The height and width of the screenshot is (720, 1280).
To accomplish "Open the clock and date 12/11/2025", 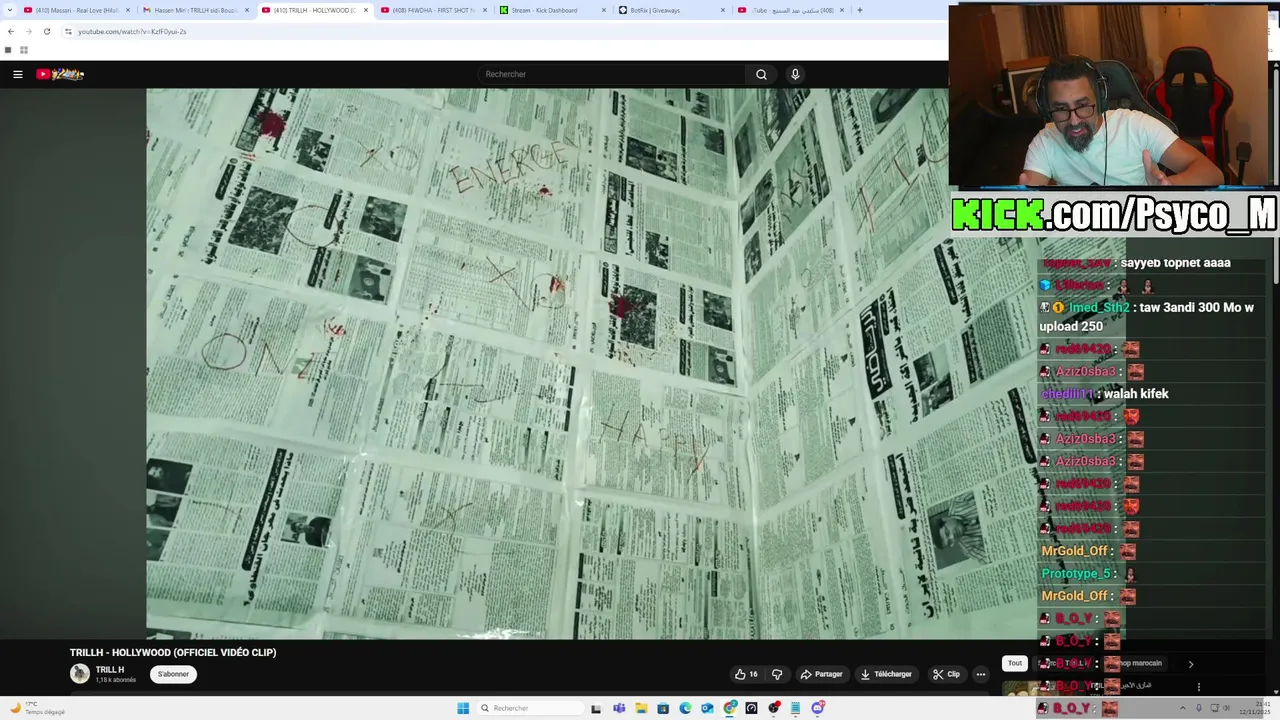I will (x=1254, y=708).
